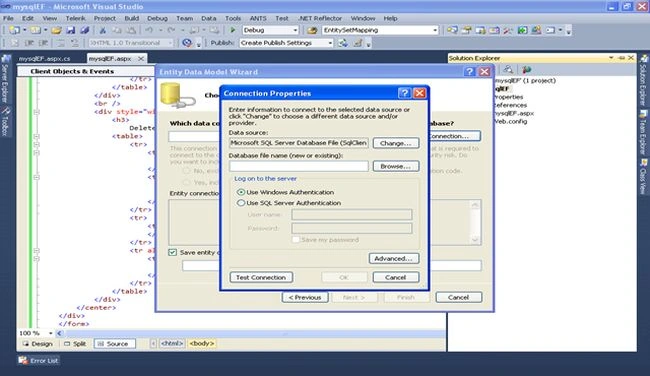650x376 pixels.
Task: Open the Build menu
Action: coord(132,18)
